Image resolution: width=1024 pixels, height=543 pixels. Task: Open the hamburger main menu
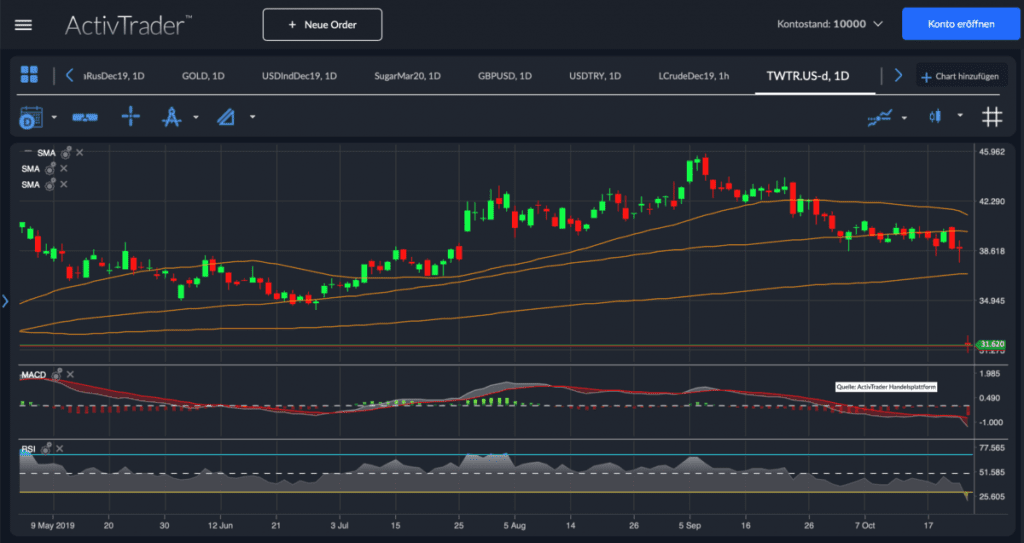click(24, 25)
